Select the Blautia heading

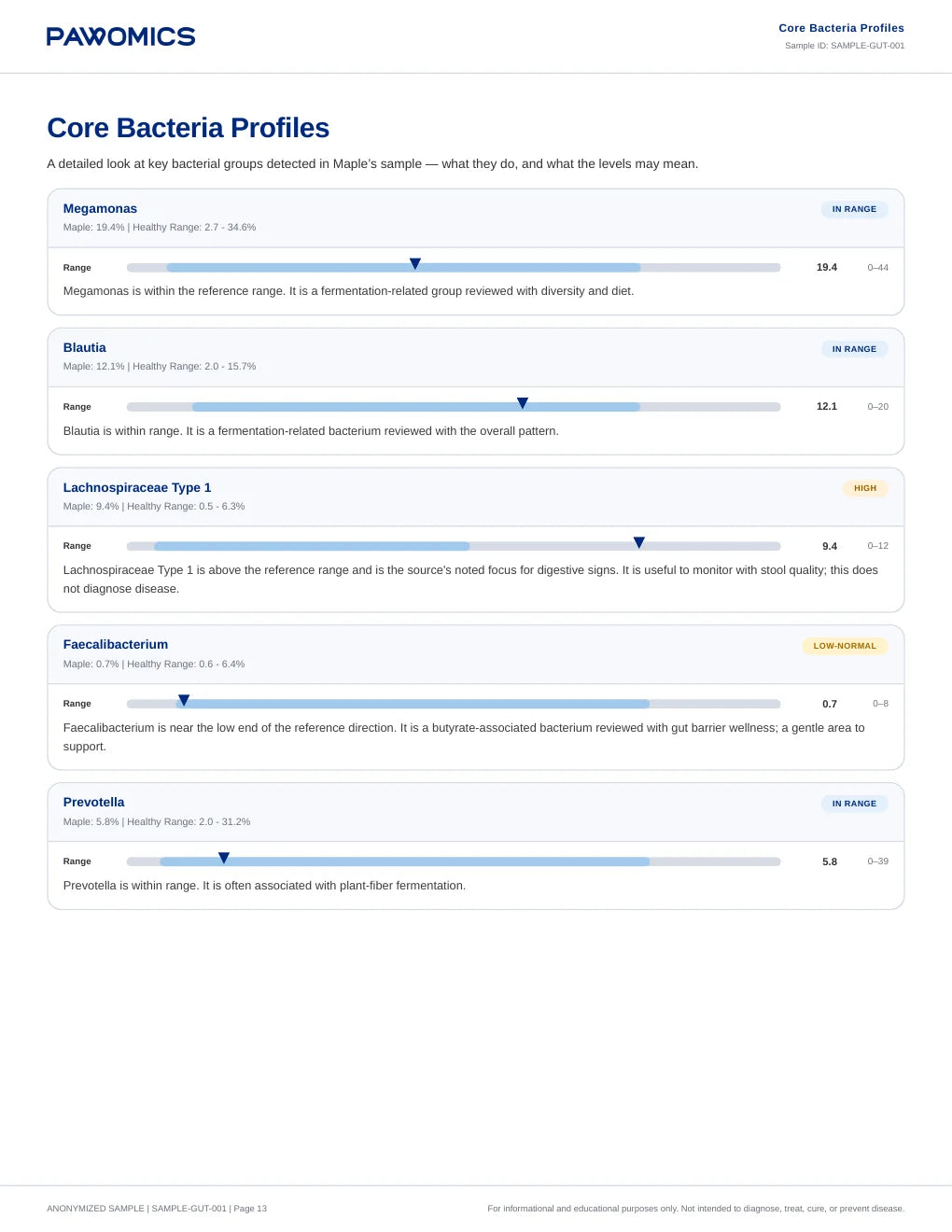click(x=85, y=347)
